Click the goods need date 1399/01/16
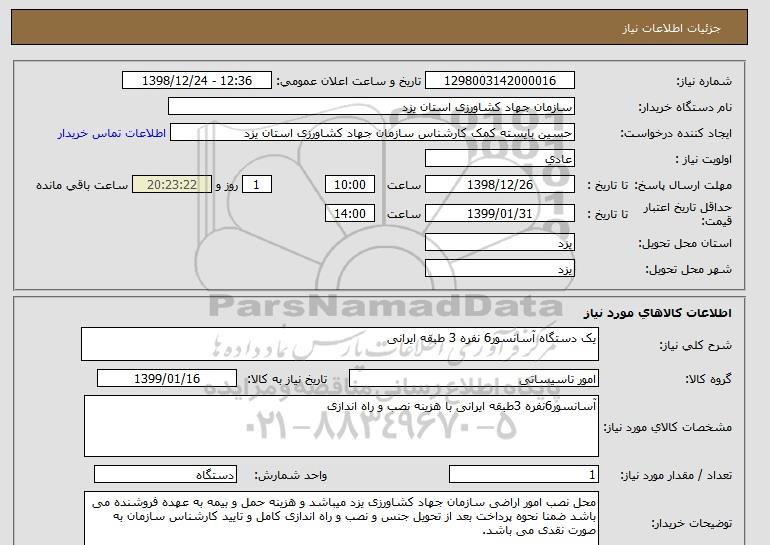770x545 pixels. point(167,379)
